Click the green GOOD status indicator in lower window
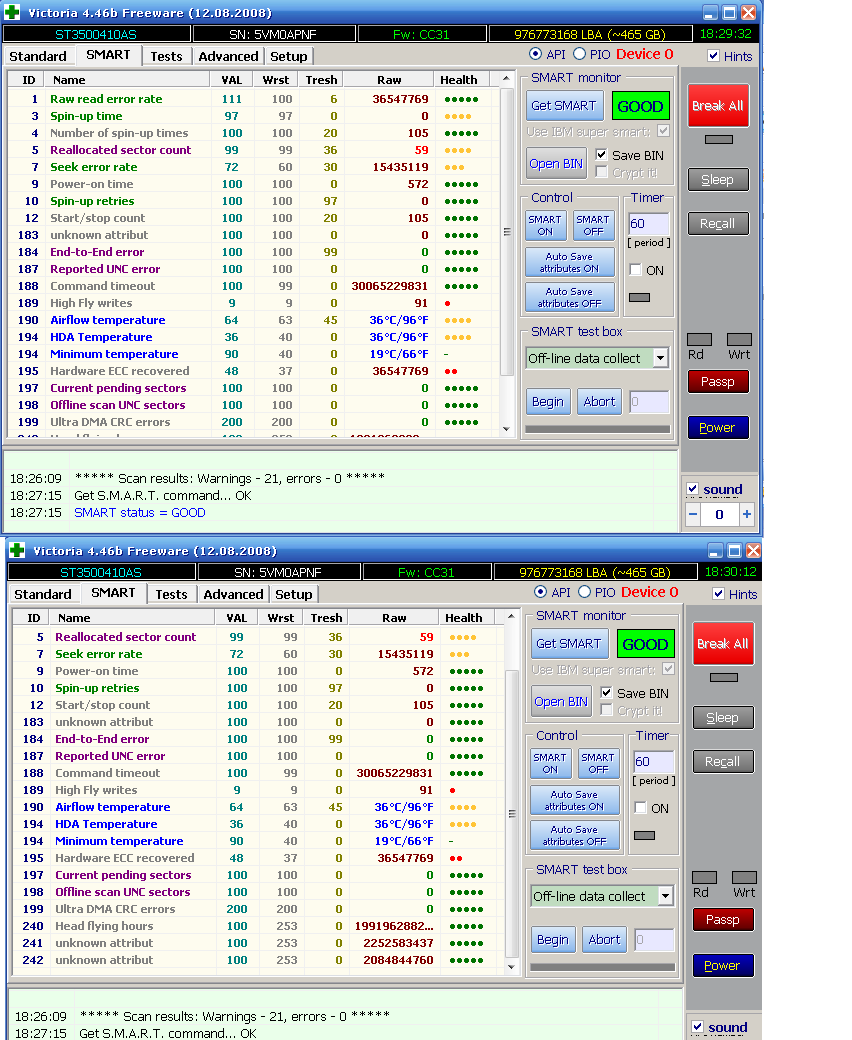Image resolution: width=852 pixels, height=1040 pixels. pyautogui.click(x=645, y=643)
